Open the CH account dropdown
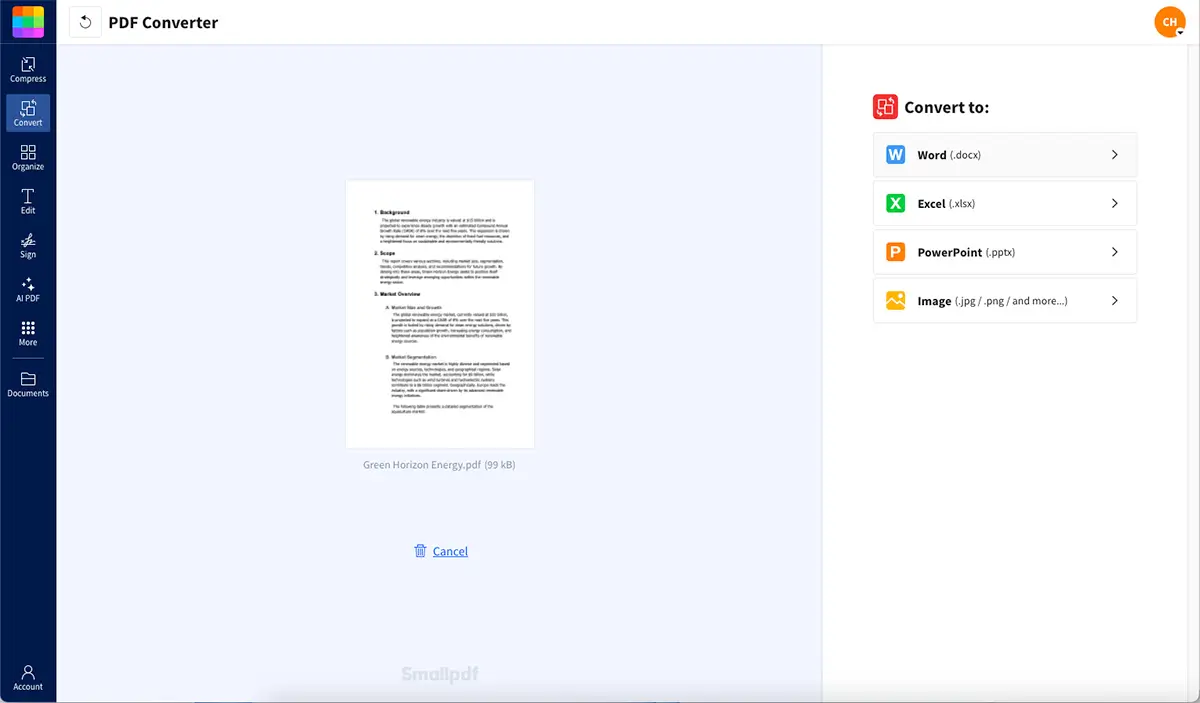 tap(1169, 21)
